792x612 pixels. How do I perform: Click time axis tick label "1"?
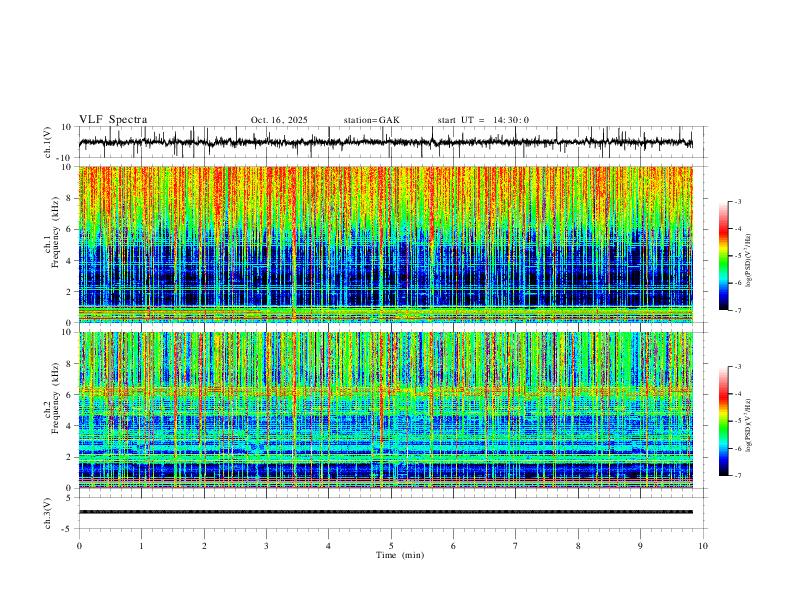(141, 546)
